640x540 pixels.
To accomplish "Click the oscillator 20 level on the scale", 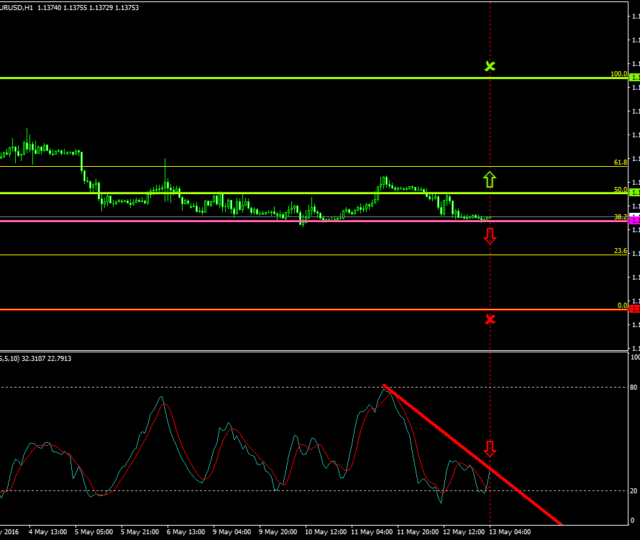I will 634,491.
